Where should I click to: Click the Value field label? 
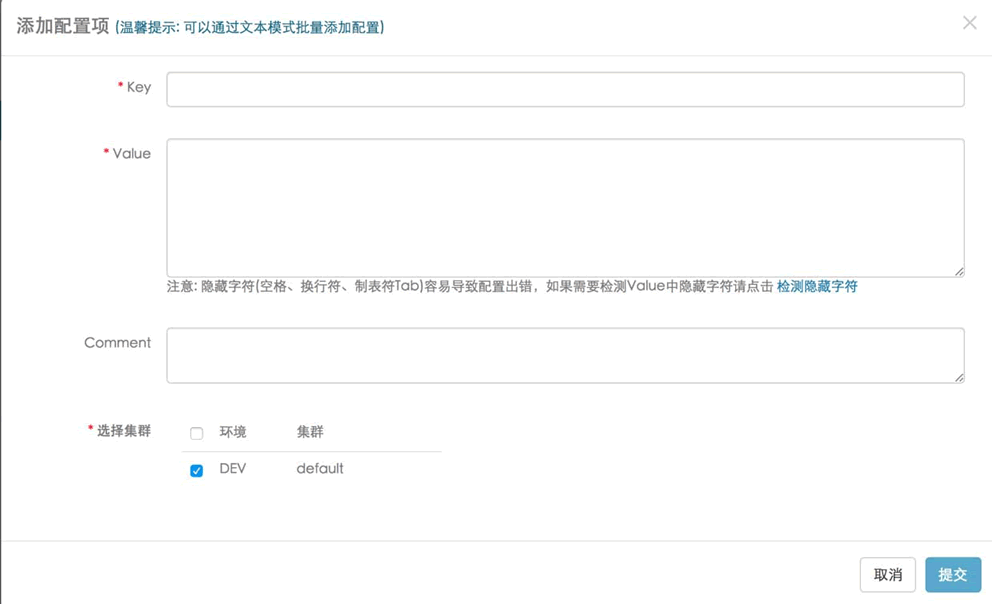tap(132, 154)
